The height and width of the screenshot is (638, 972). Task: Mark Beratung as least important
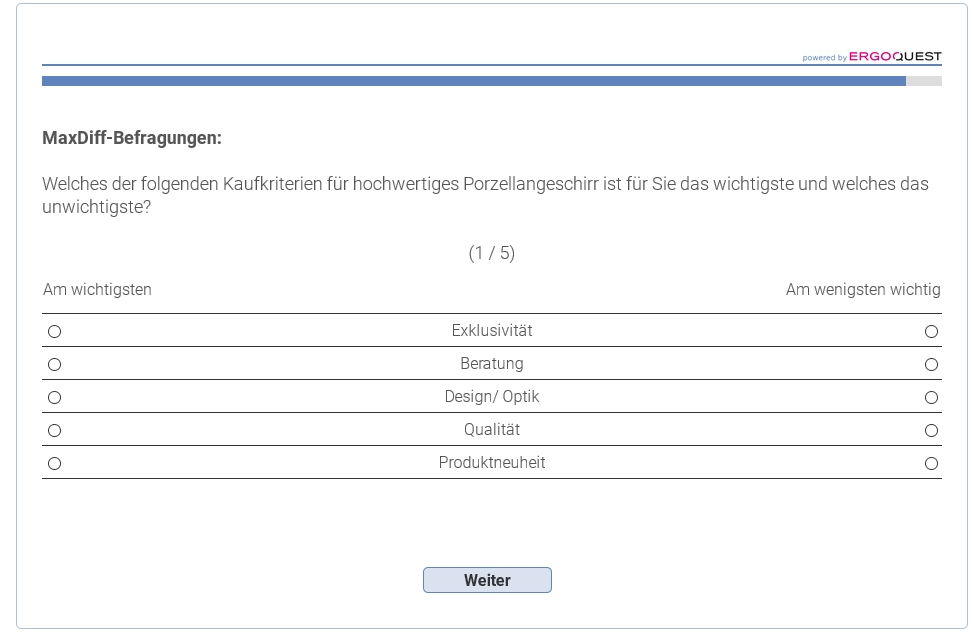point(931,364)
